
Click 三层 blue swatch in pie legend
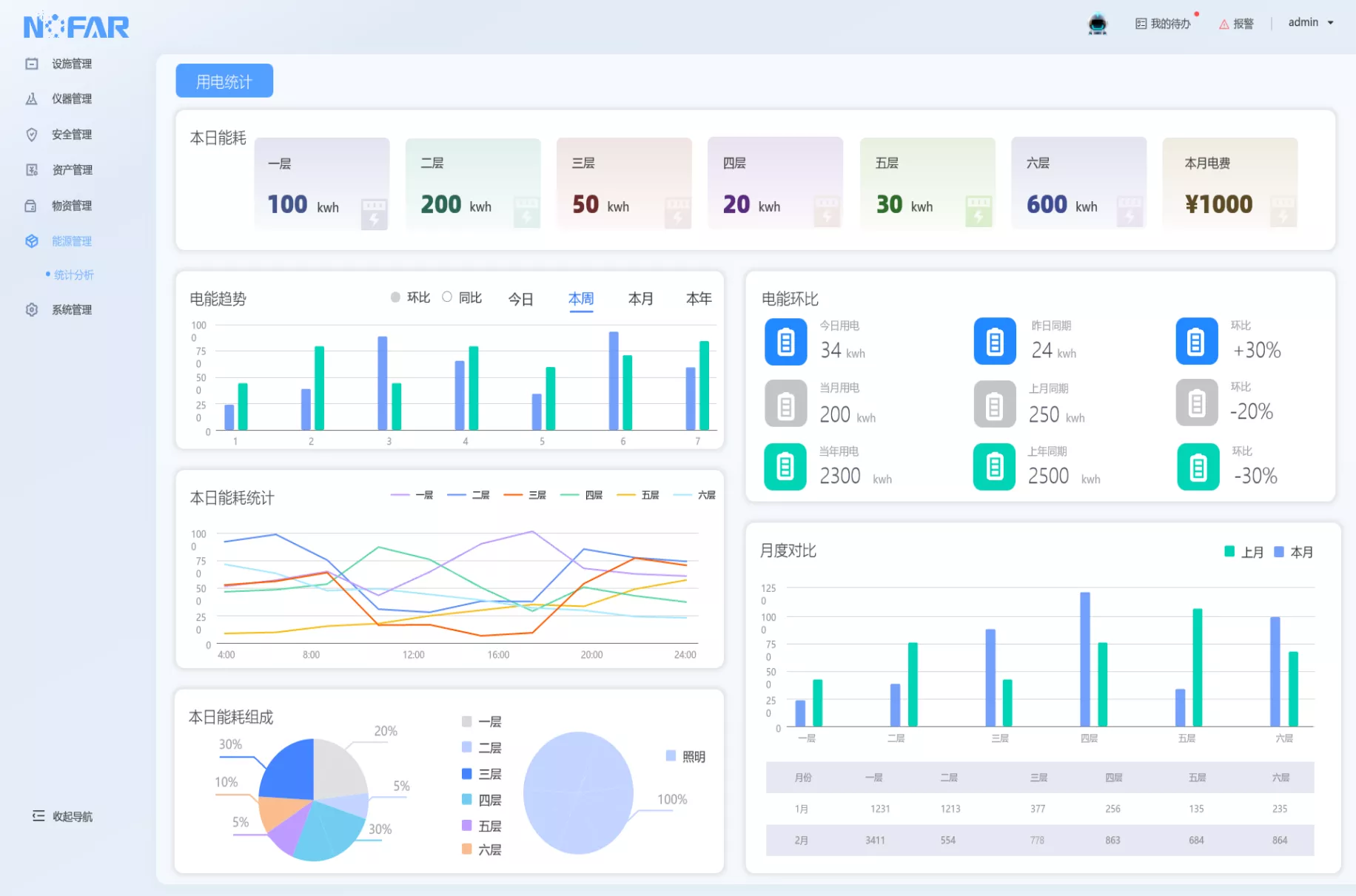pos(466,774)
